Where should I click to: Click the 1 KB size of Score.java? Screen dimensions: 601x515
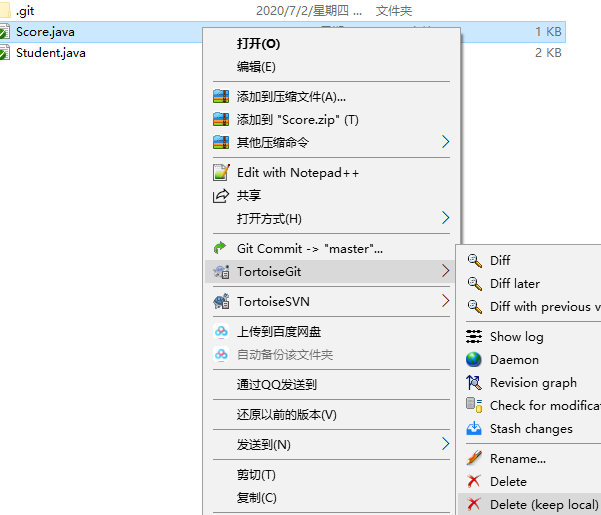tap(548, 31)
